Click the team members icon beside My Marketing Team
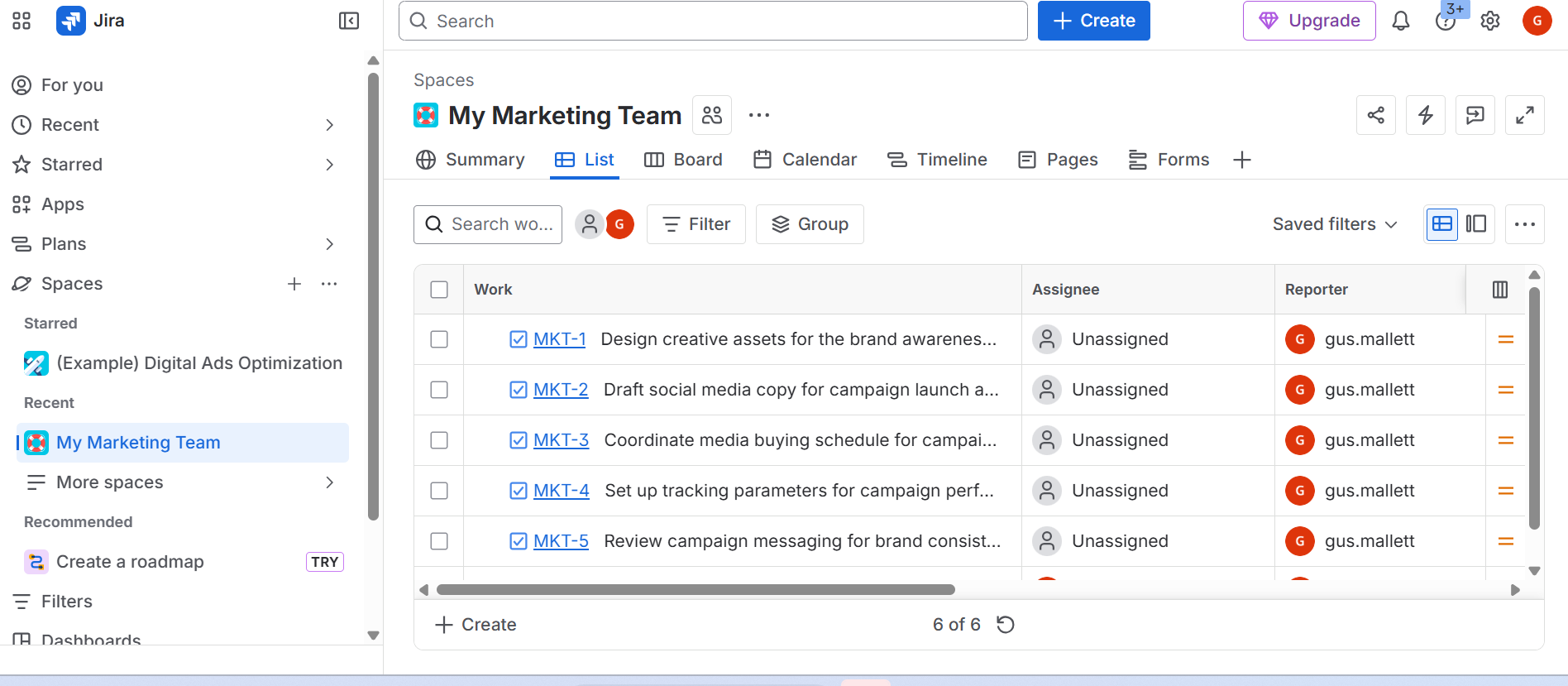This screenshot has height=686, width=1568. (712, 115)
